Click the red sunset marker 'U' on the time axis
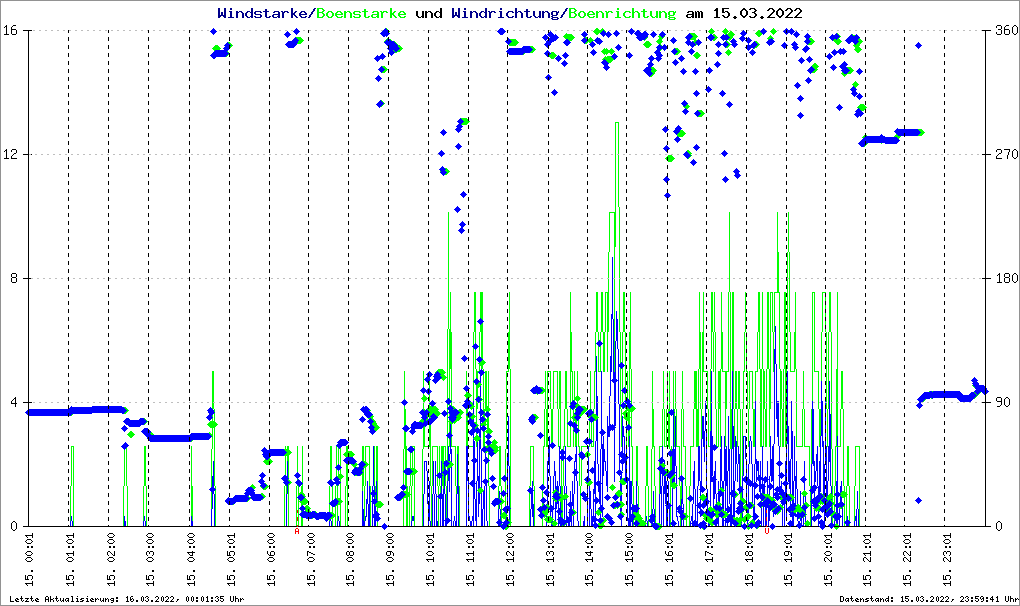The height and width of the screenshot is (606, 1020). 767,532
